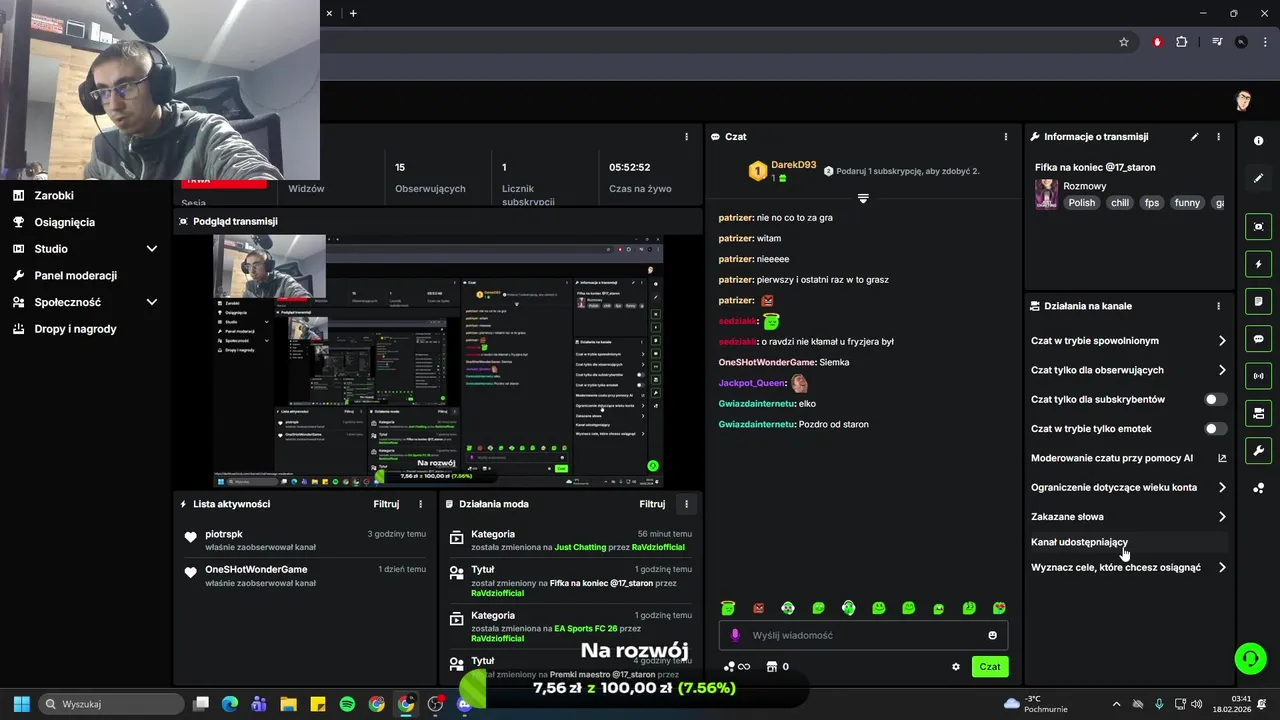The width and height of the screenshot is (1280, 720).
Task: Open Działania moda three-dot menu
Action: point(686,504)
